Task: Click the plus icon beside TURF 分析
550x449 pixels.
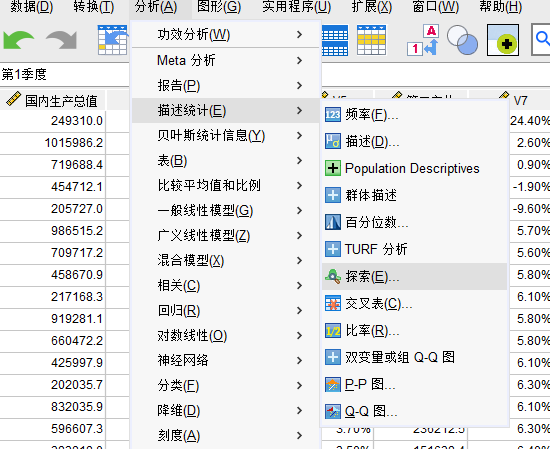Action: tap(333, 249)
